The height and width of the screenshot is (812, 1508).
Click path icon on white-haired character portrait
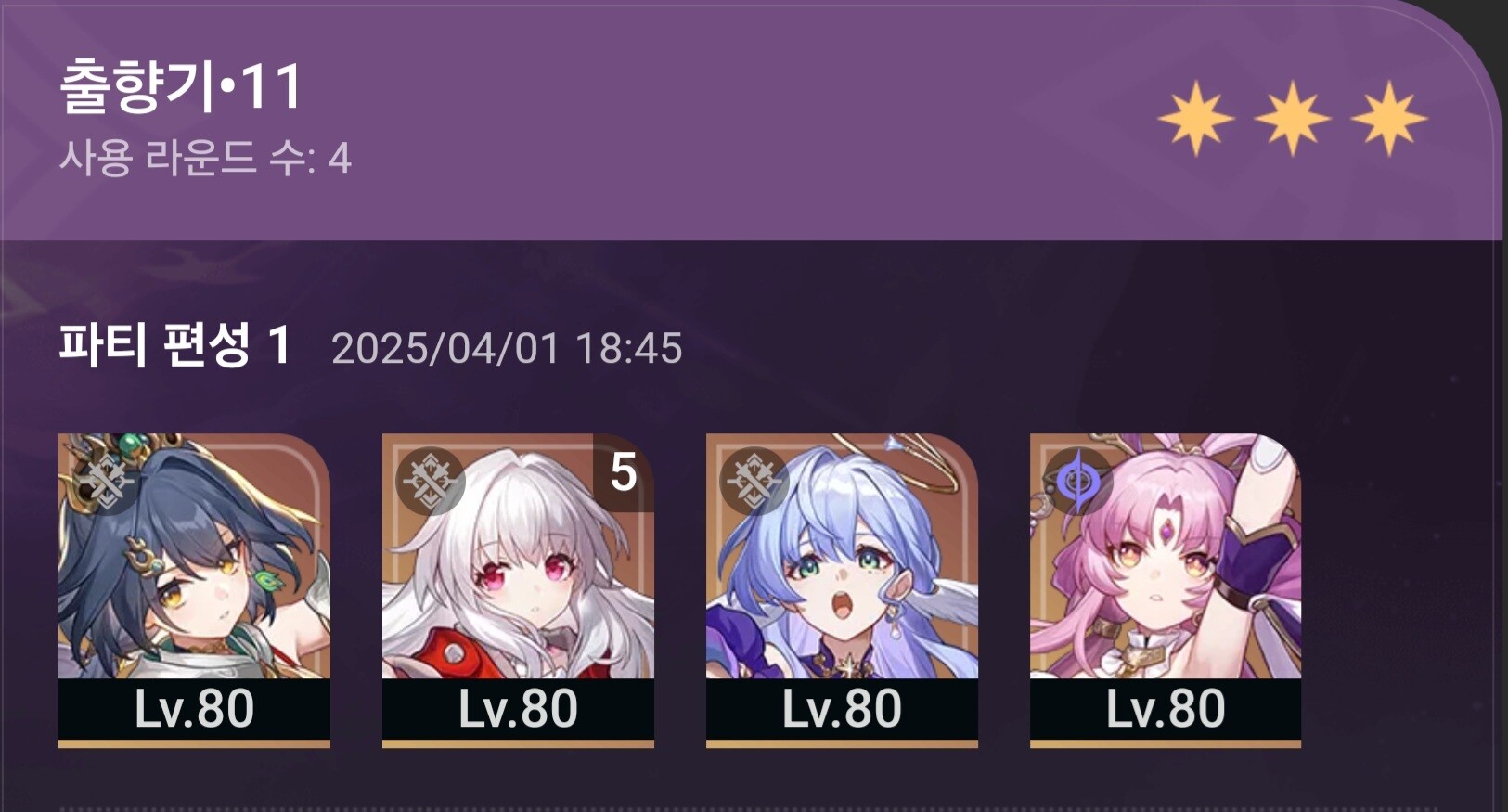(x=430, y=481)
